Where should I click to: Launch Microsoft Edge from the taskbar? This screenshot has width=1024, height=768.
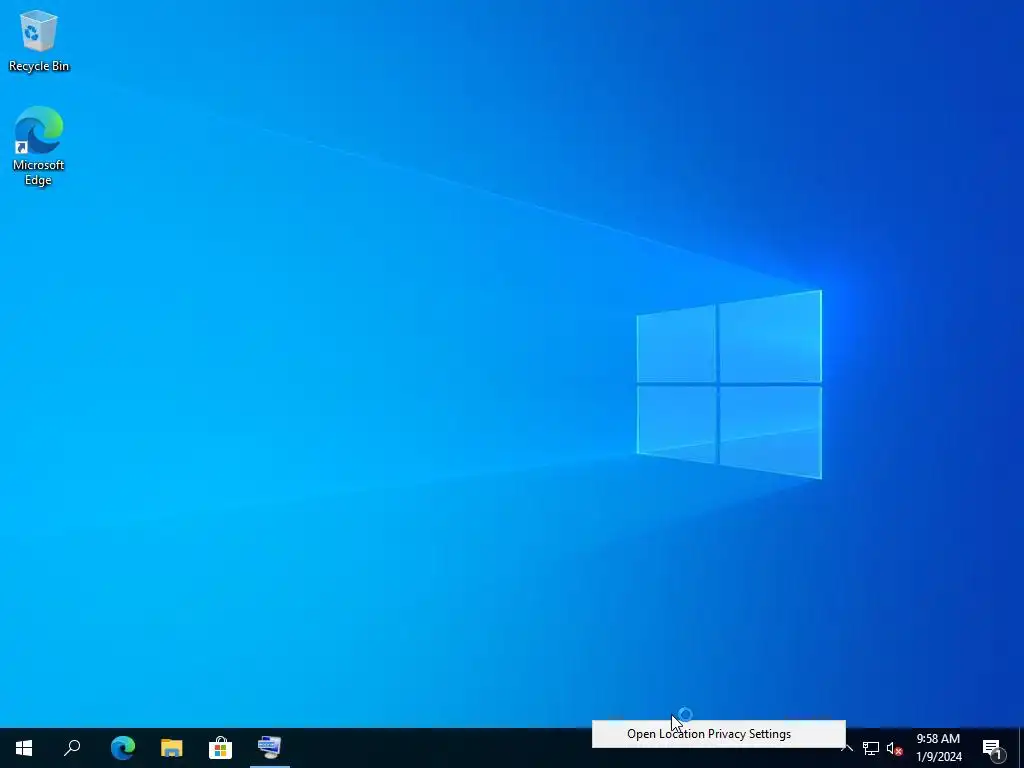[123, 748]
